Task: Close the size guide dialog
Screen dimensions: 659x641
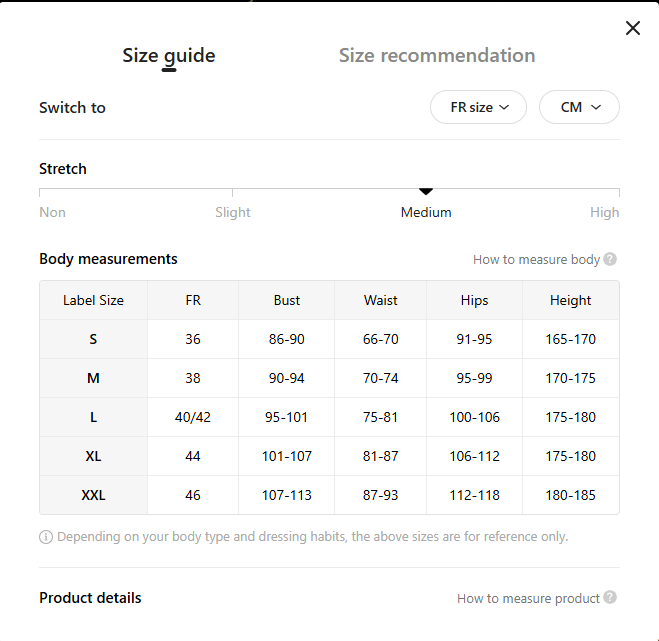Action: (x=632, y=28)
